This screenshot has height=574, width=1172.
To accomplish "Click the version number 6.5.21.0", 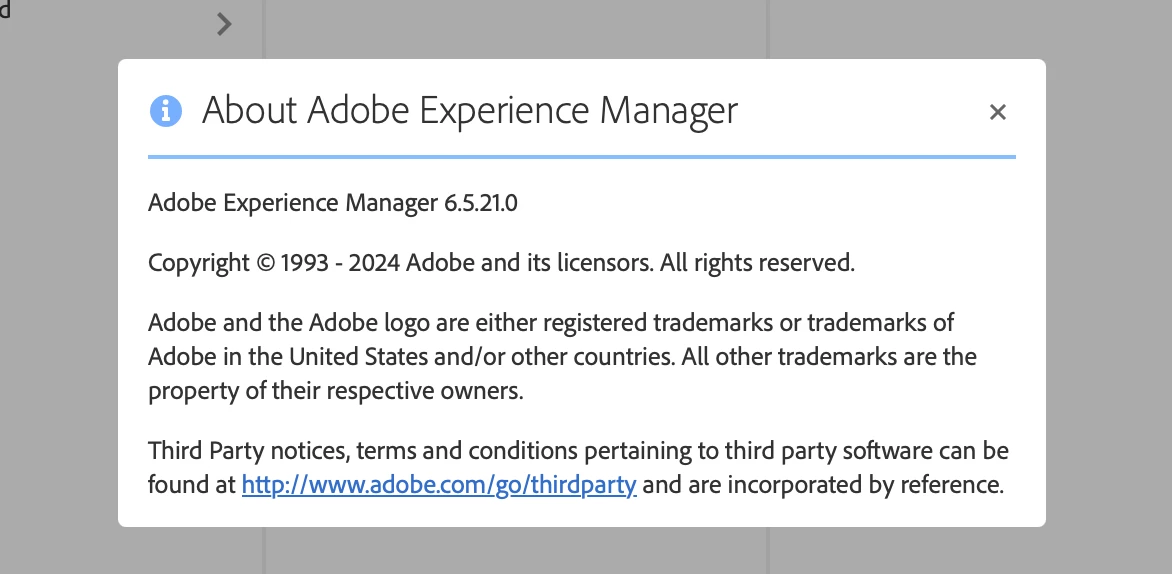I will (480, 204).
